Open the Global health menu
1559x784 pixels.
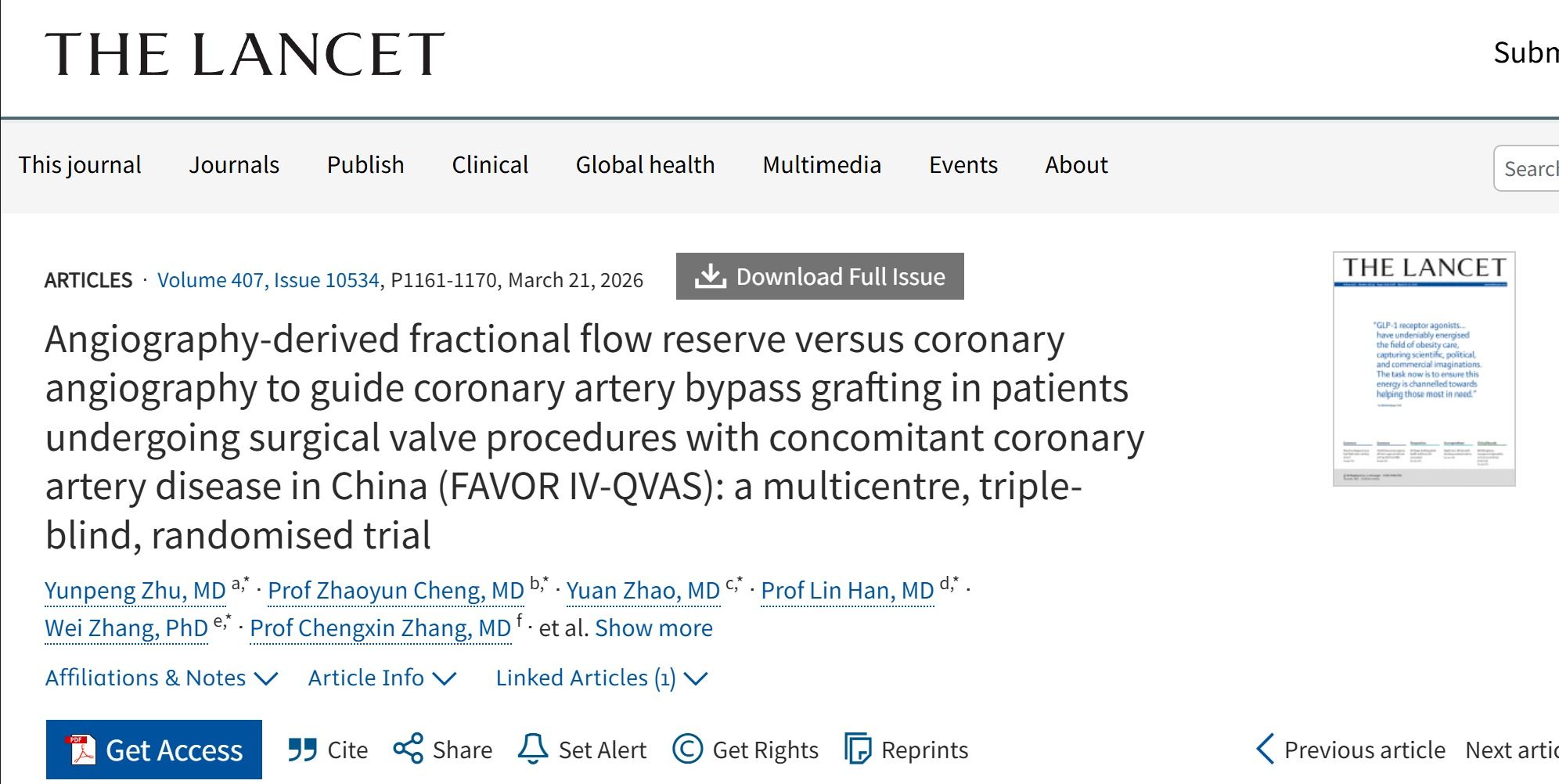point(645,165)
